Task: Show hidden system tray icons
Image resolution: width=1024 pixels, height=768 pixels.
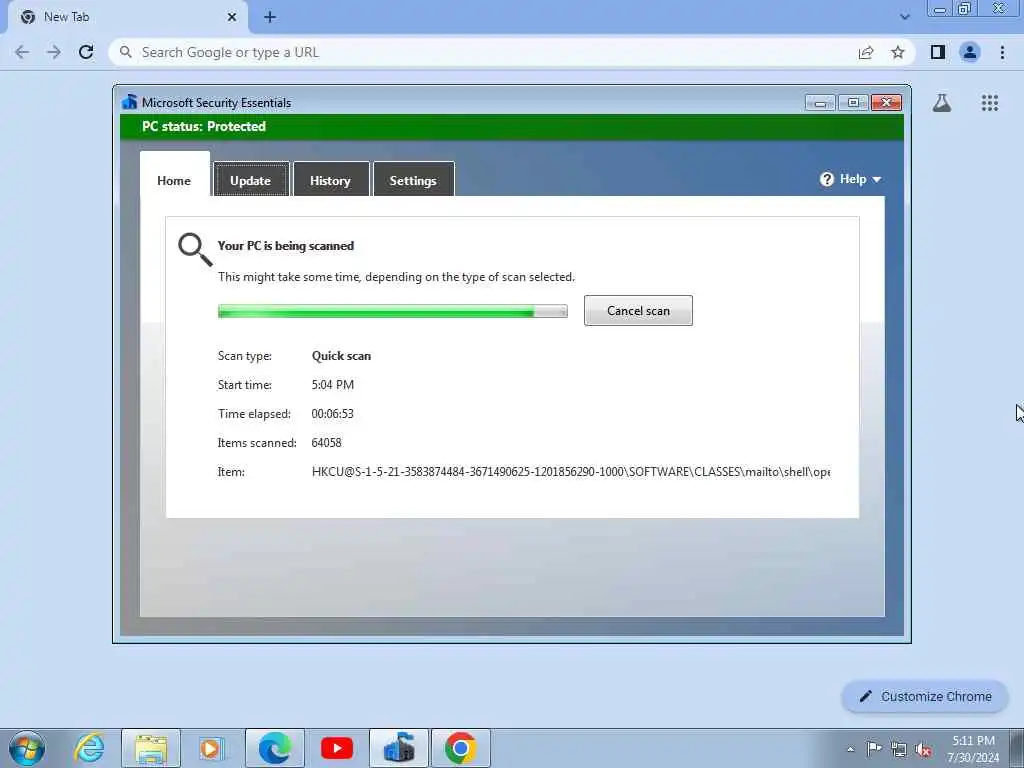Action: 850,749
